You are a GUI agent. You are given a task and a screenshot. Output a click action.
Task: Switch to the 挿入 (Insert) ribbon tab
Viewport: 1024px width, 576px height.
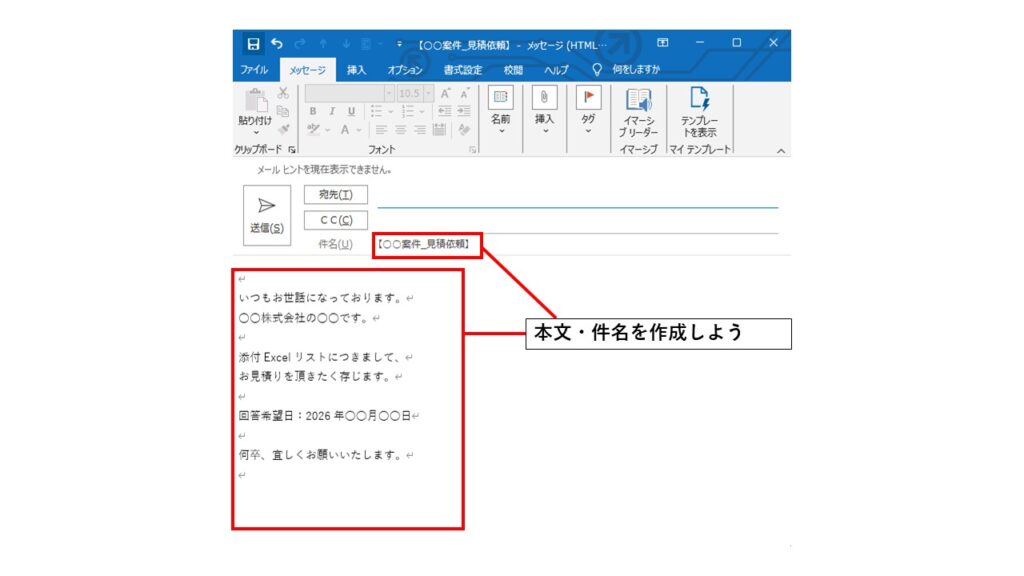click(x=356, y=70)
